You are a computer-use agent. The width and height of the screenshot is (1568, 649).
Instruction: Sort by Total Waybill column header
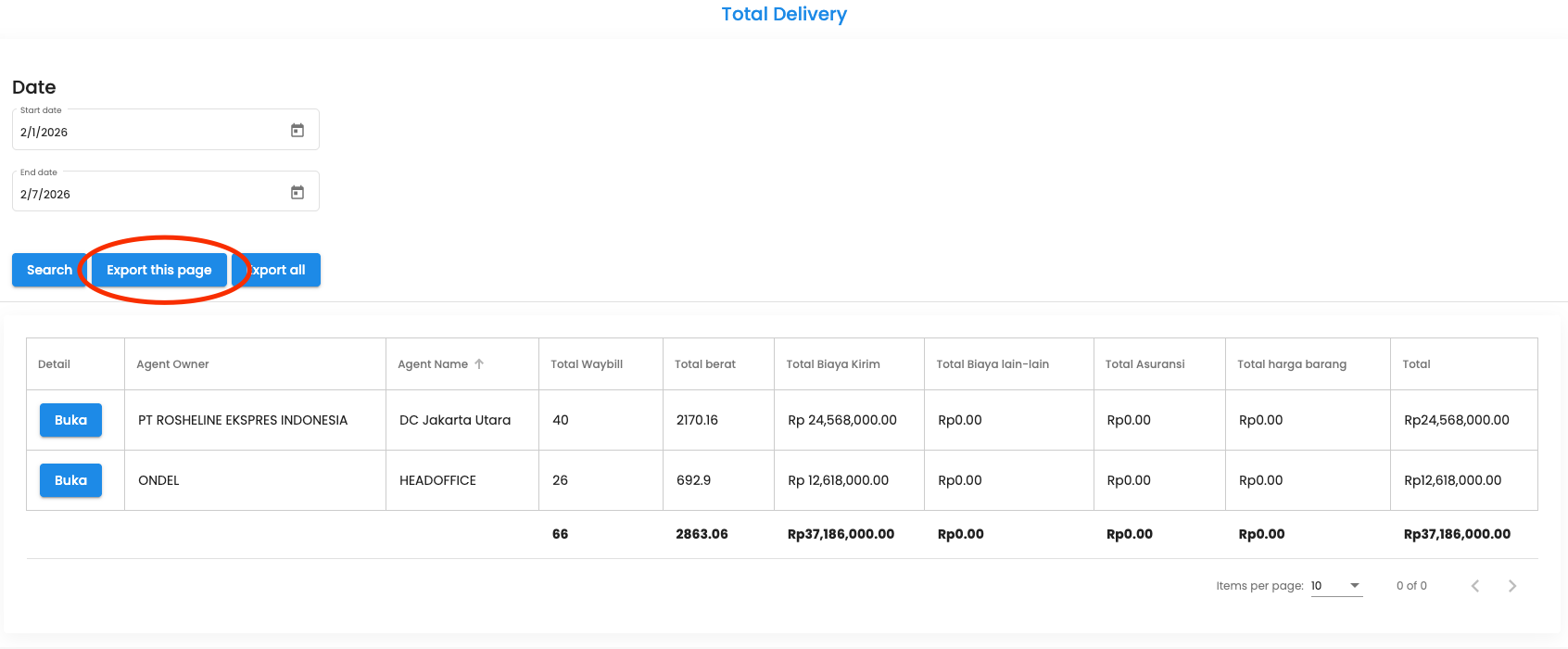click(x=587, y=364)
